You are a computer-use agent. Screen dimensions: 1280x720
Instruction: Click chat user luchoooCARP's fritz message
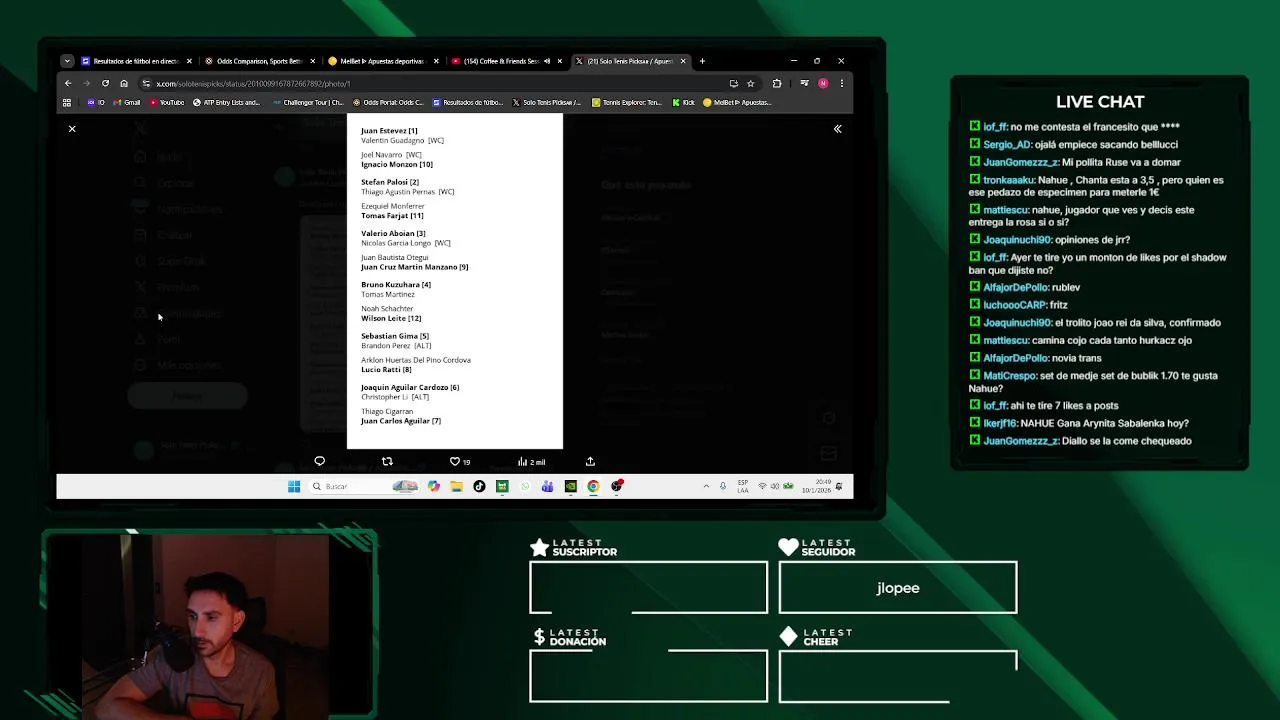point(1019,305)
